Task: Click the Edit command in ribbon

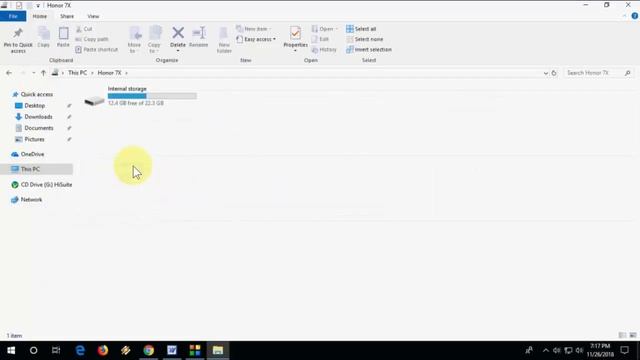Action: (x=320, y=39)
